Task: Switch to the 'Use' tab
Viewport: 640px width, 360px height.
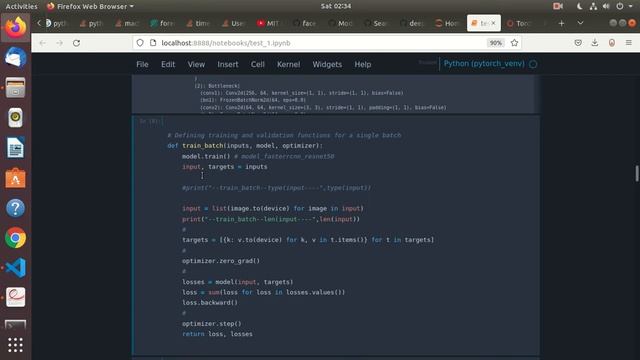Action: (x=233, y=23)
